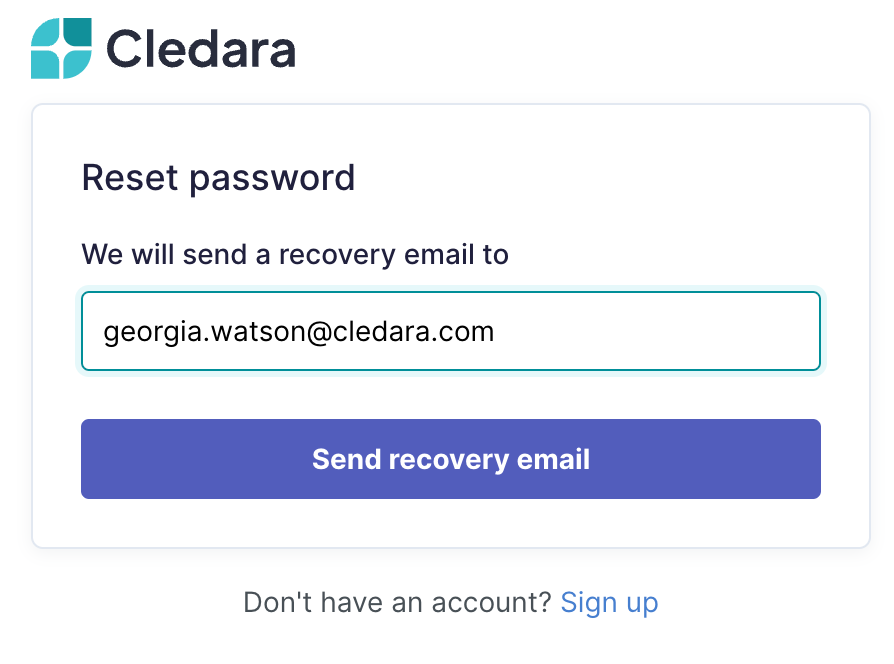Screen dimensions: 894x664
Task: Click the word 'email' on the purple button
Action: pos(553,459)
